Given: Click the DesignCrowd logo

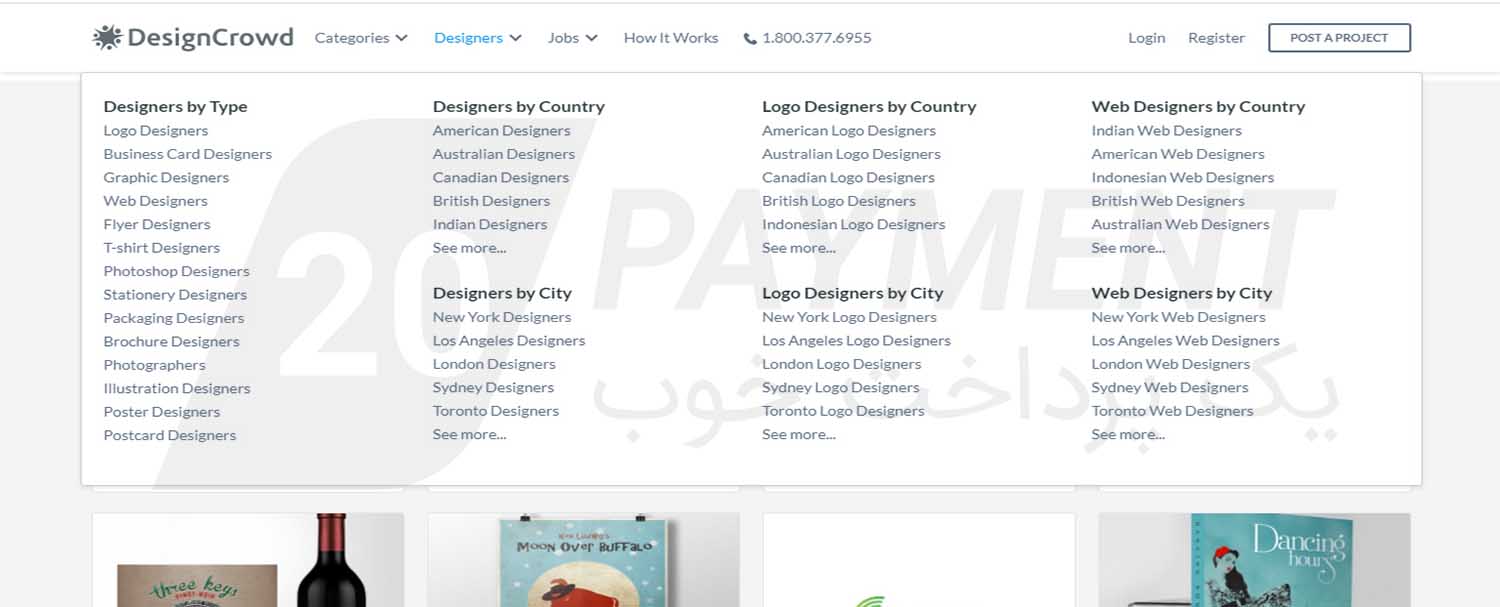Looking at the screenshot, I should (x=193, y=38).
